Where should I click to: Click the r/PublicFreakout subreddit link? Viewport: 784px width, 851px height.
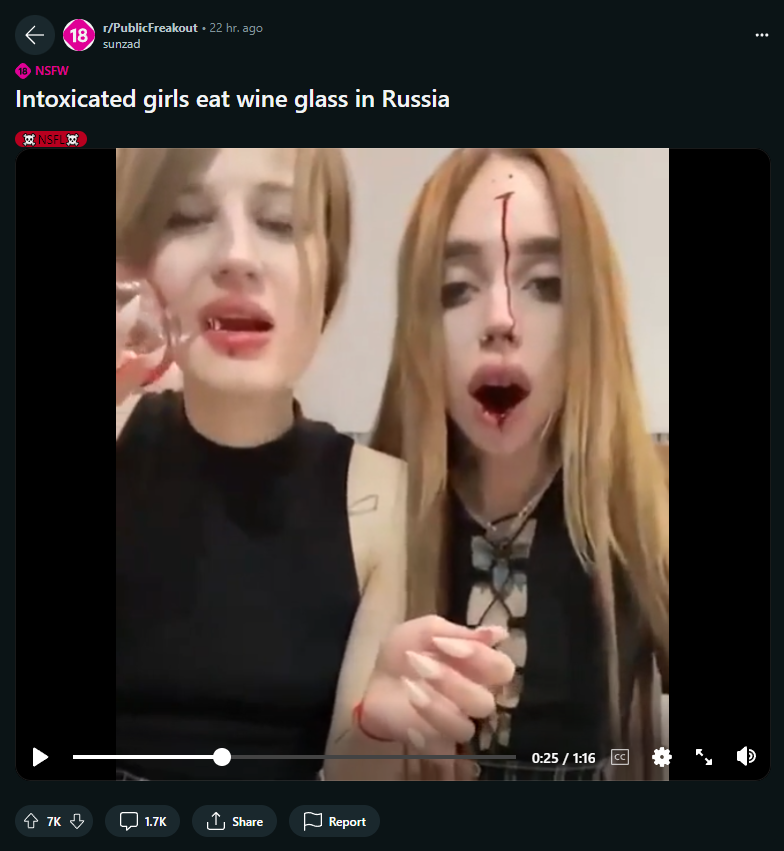150,28
